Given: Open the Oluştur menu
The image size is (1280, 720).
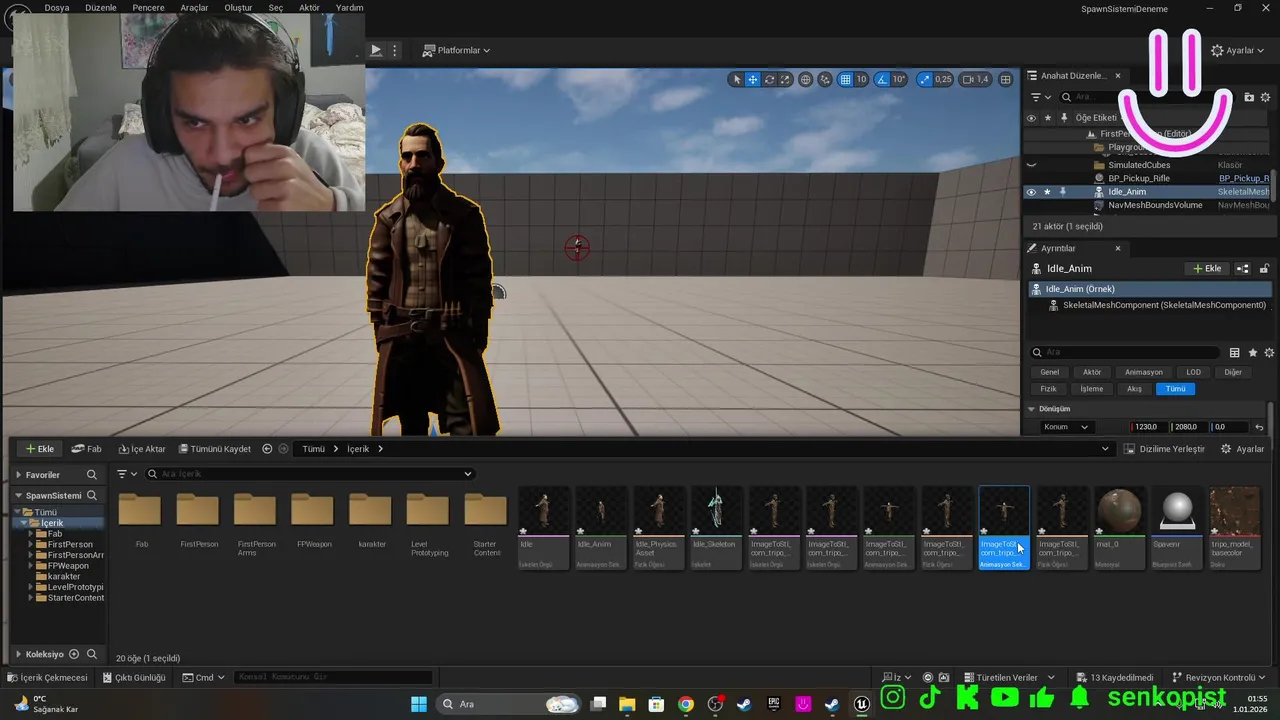Looking at the screenshot, I should pos(238,7).
